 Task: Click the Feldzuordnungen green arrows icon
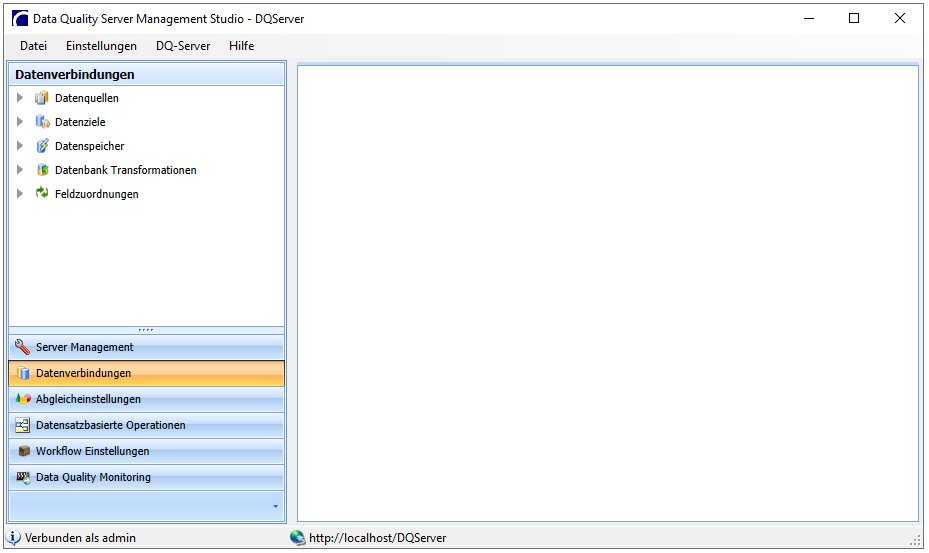click(42, 193)
